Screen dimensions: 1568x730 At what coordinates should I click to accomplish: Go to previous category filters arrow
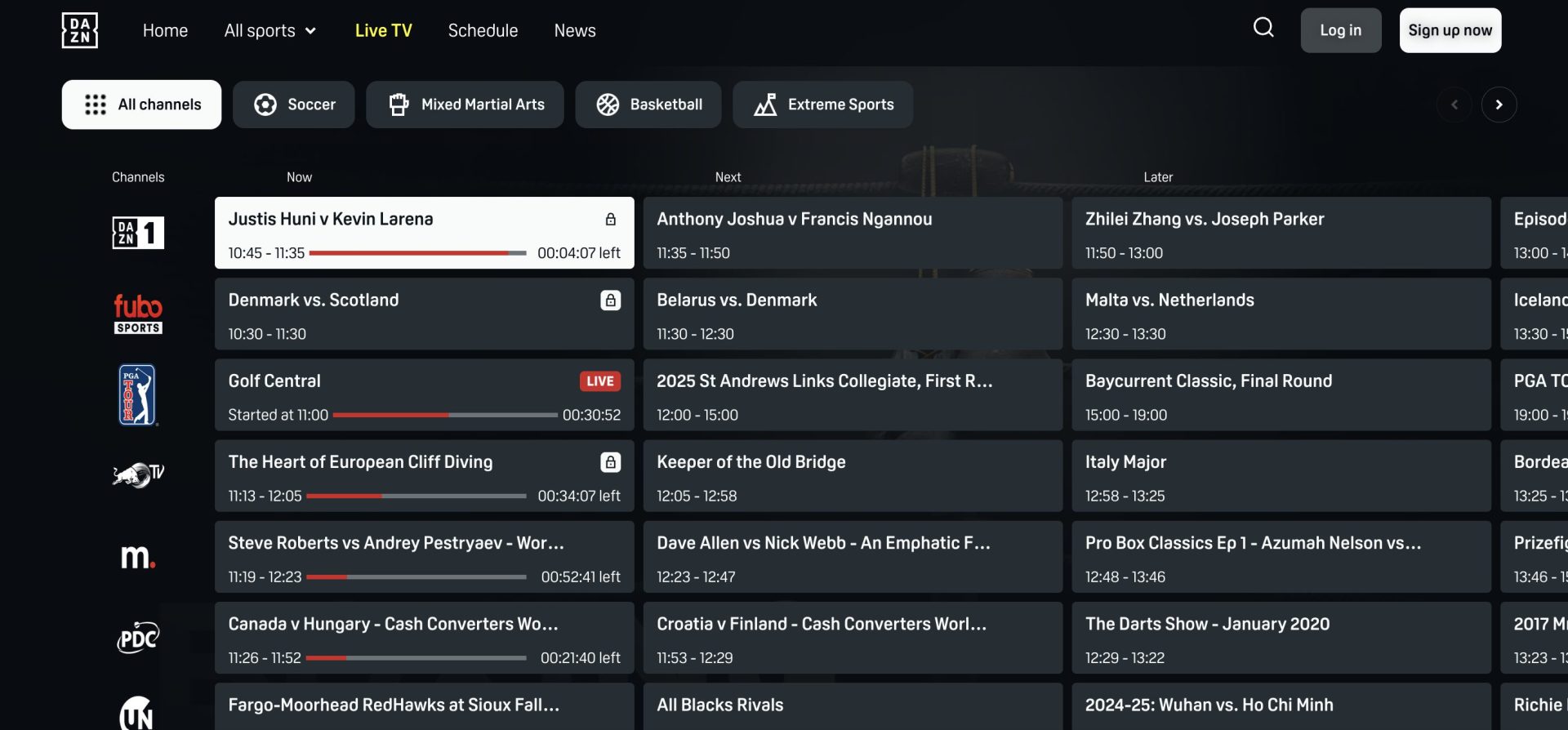point(1454,105)
